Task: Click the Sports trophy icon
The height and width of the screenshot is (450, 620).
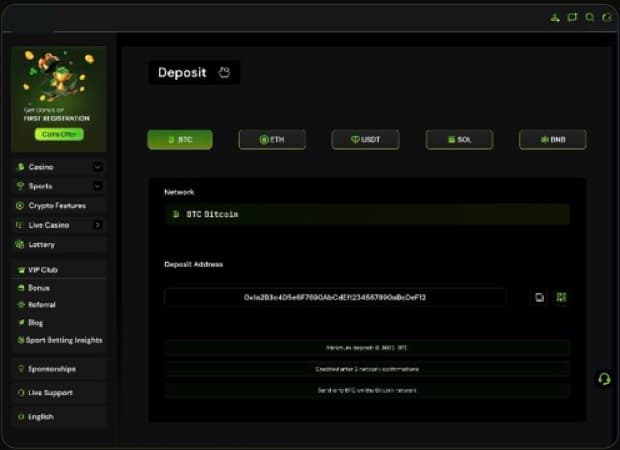Action: click(x=20, y=186)
